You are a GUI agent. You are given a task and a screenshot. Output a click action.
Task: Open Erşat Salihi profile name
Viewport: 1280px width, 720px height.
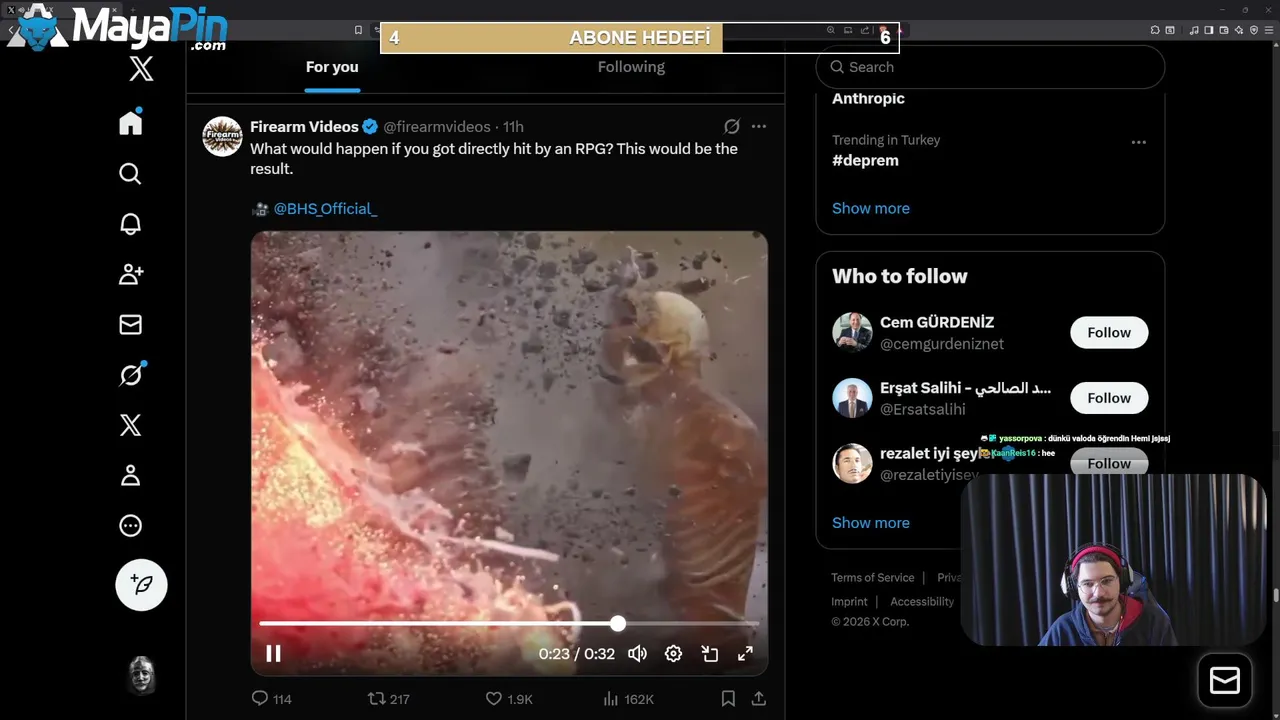[x=965, y=388]
